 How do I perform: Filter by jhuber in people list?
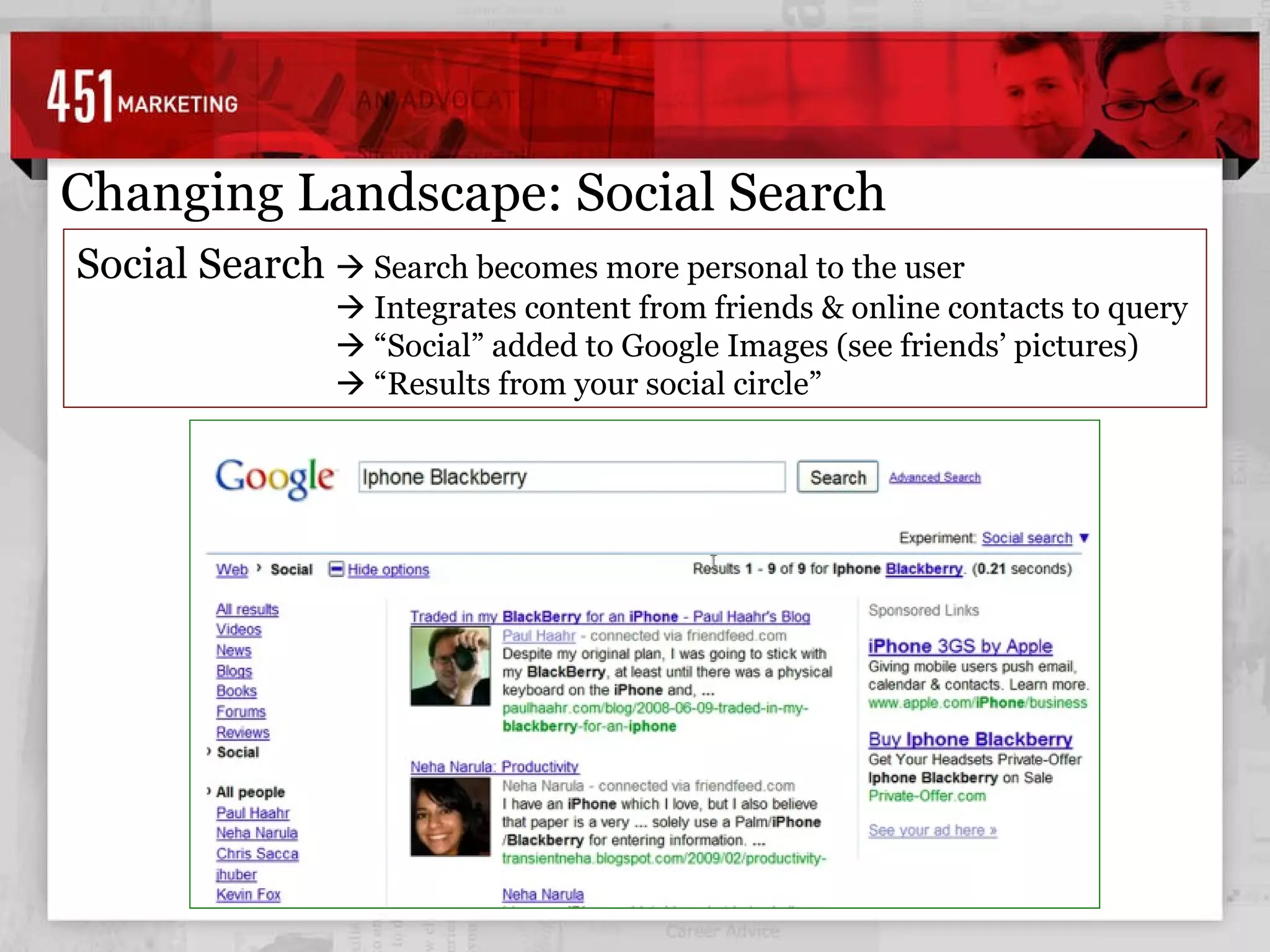[x=236, y=874]
